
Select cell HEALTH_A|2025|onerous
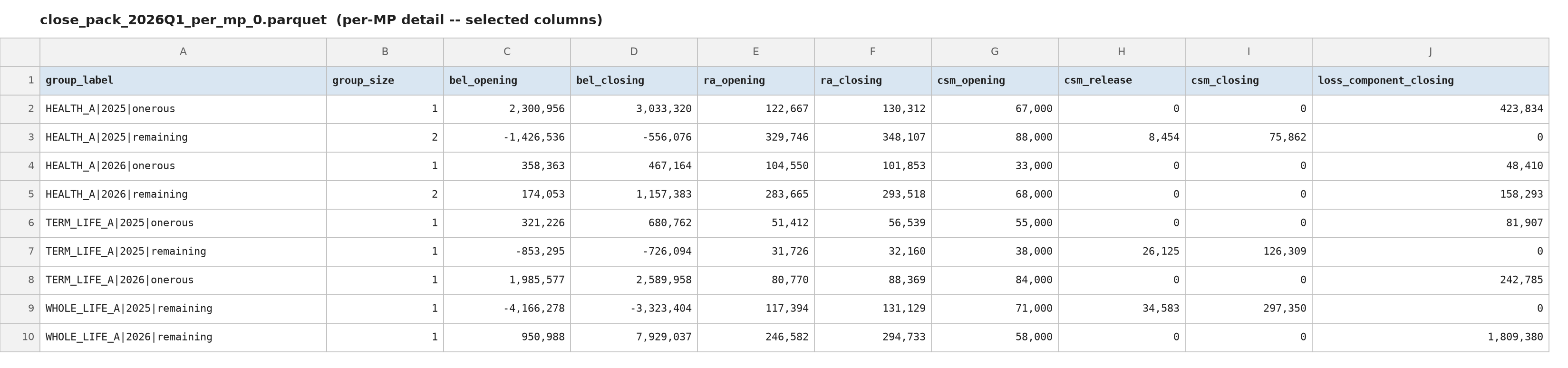183,109
